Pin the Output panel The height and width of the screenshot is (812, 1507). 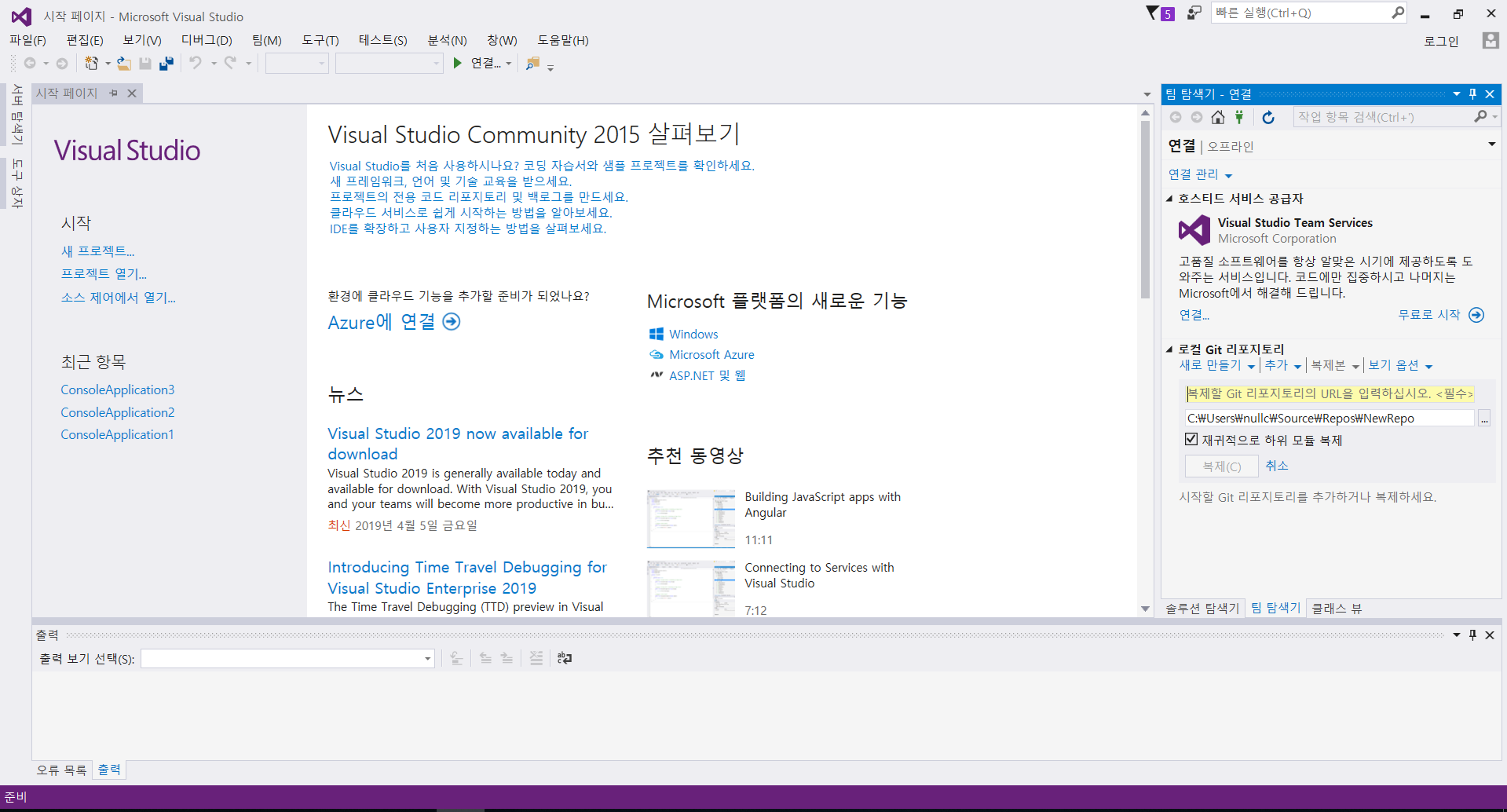pos(1472,635)
